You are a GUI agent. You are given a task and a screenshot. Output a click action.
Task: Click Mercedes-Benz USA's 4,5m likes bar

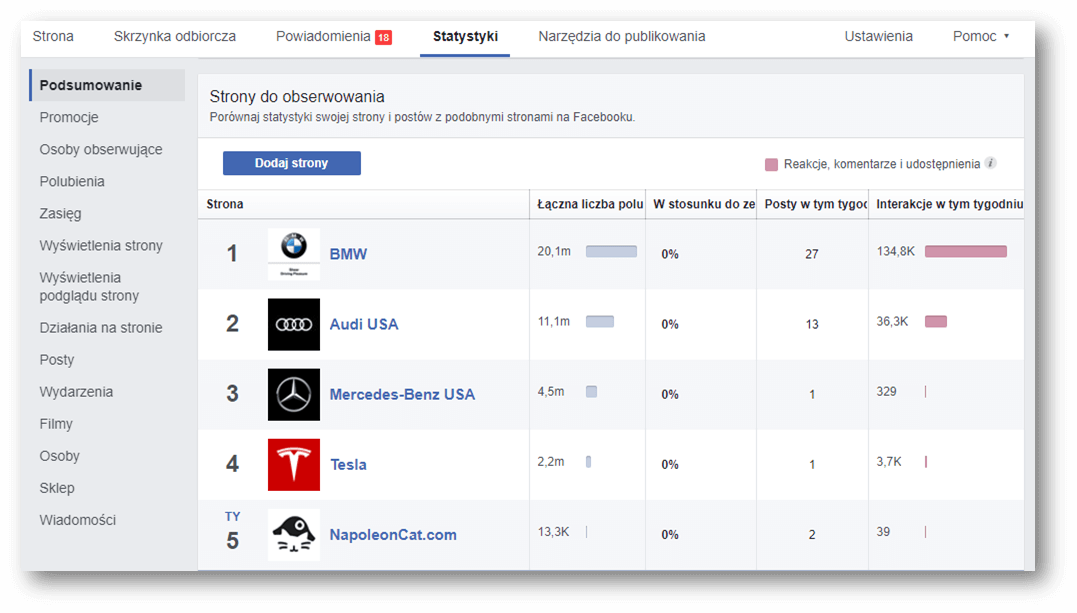591,392
